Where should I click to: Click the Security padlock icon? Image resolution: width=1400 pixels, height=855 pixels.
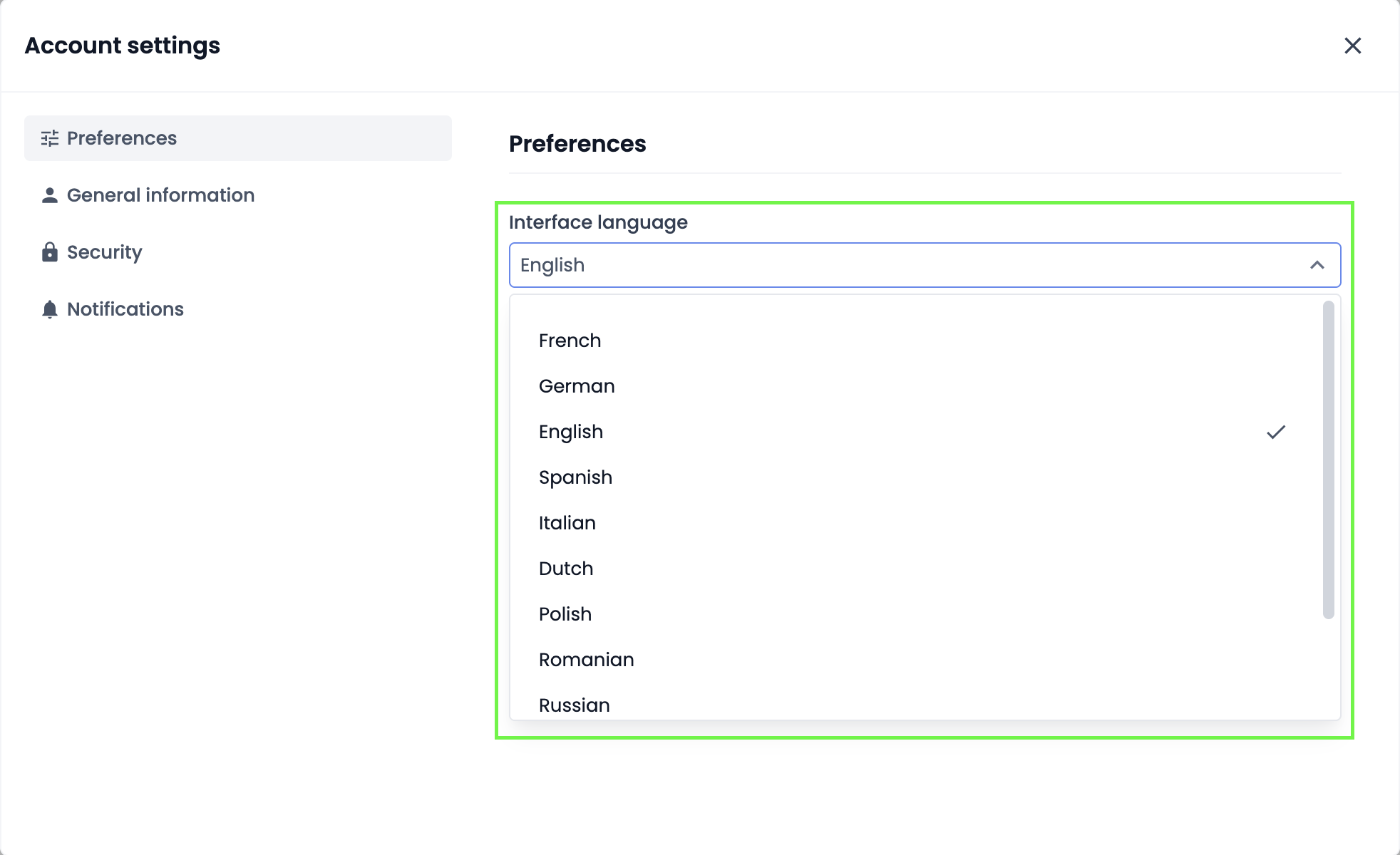point(49,252)
